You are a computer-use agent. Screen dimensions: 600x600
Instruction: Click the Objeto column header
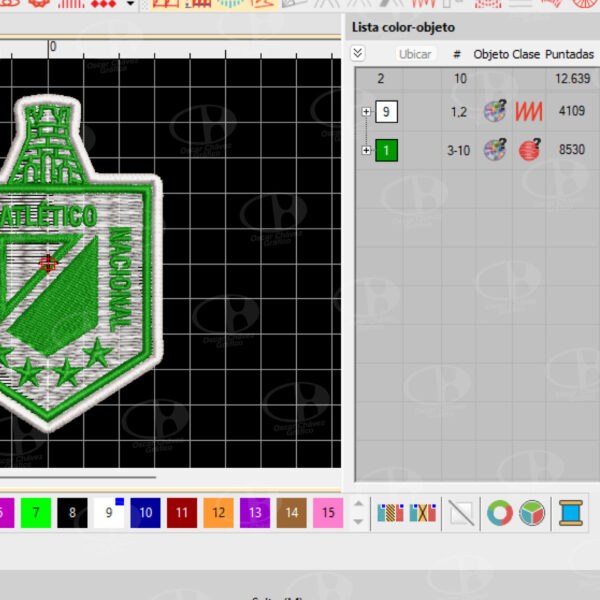click(491, 54)
